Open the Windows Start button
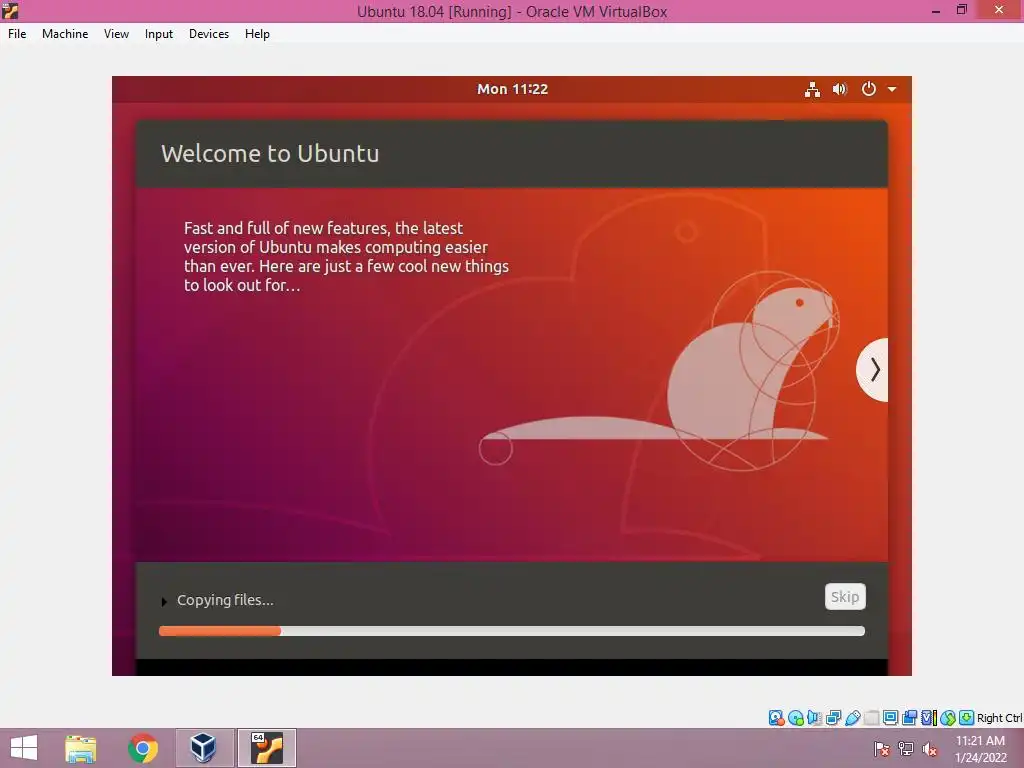Screen dimensions: 1024x768 (x=24, y=748)
